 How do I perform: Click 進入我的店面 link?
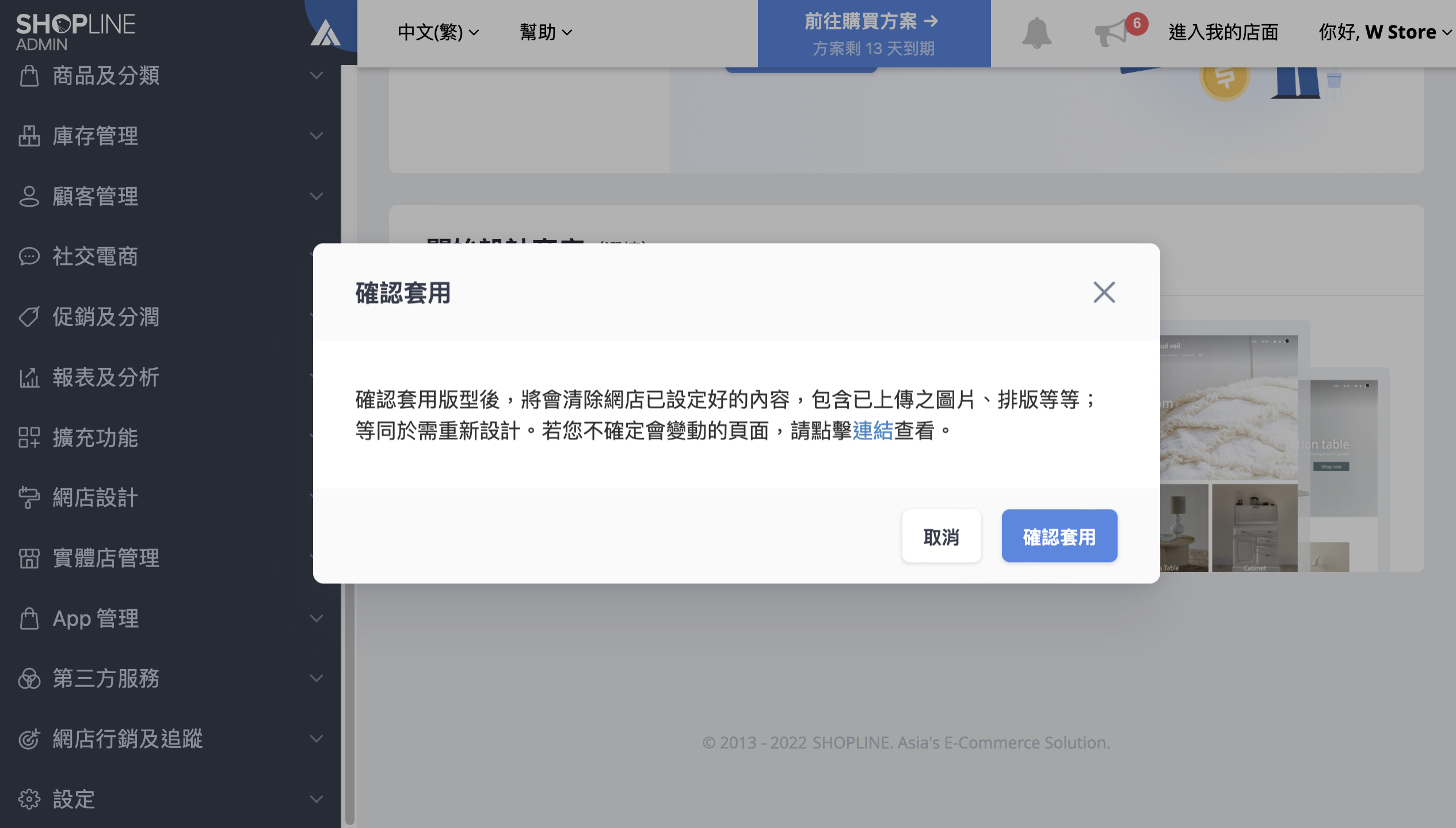point(1224,33)
